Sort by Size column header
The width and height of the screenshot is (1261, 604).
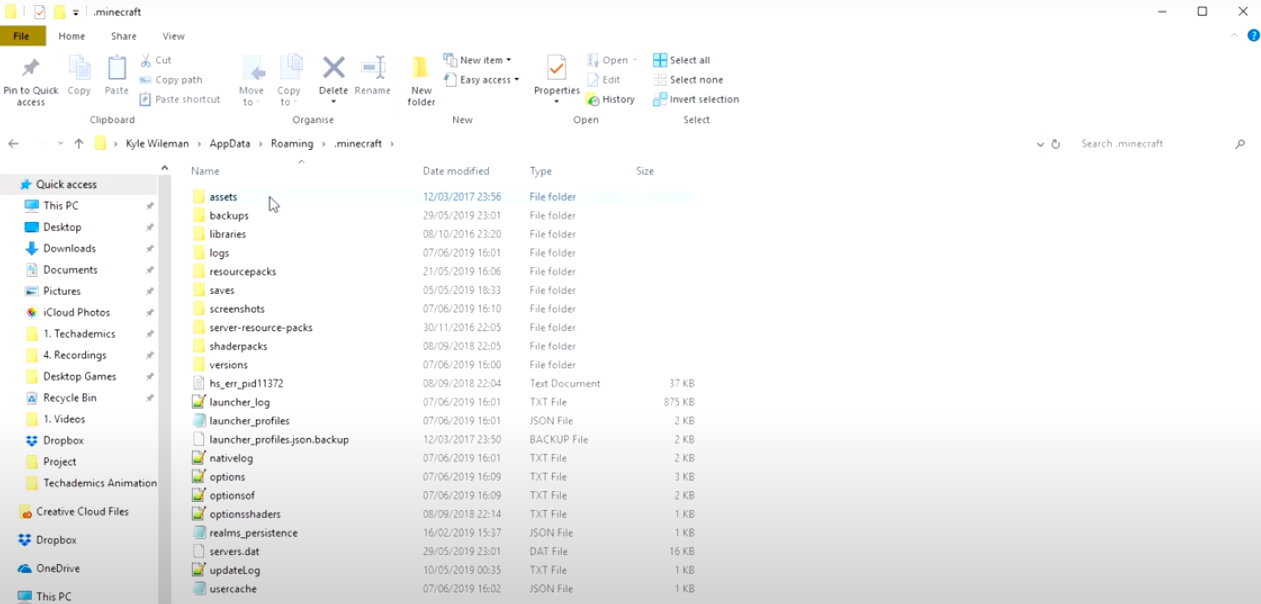(645, 171)
